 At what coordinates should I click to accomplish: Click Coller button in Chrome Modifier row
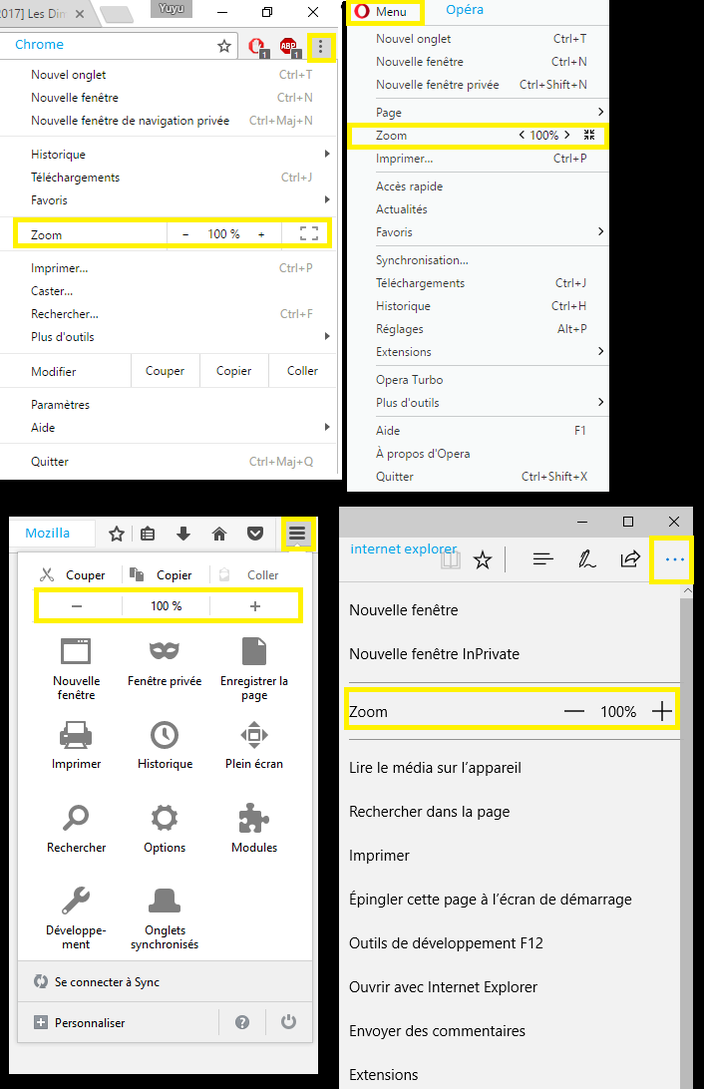coord(302,371)
